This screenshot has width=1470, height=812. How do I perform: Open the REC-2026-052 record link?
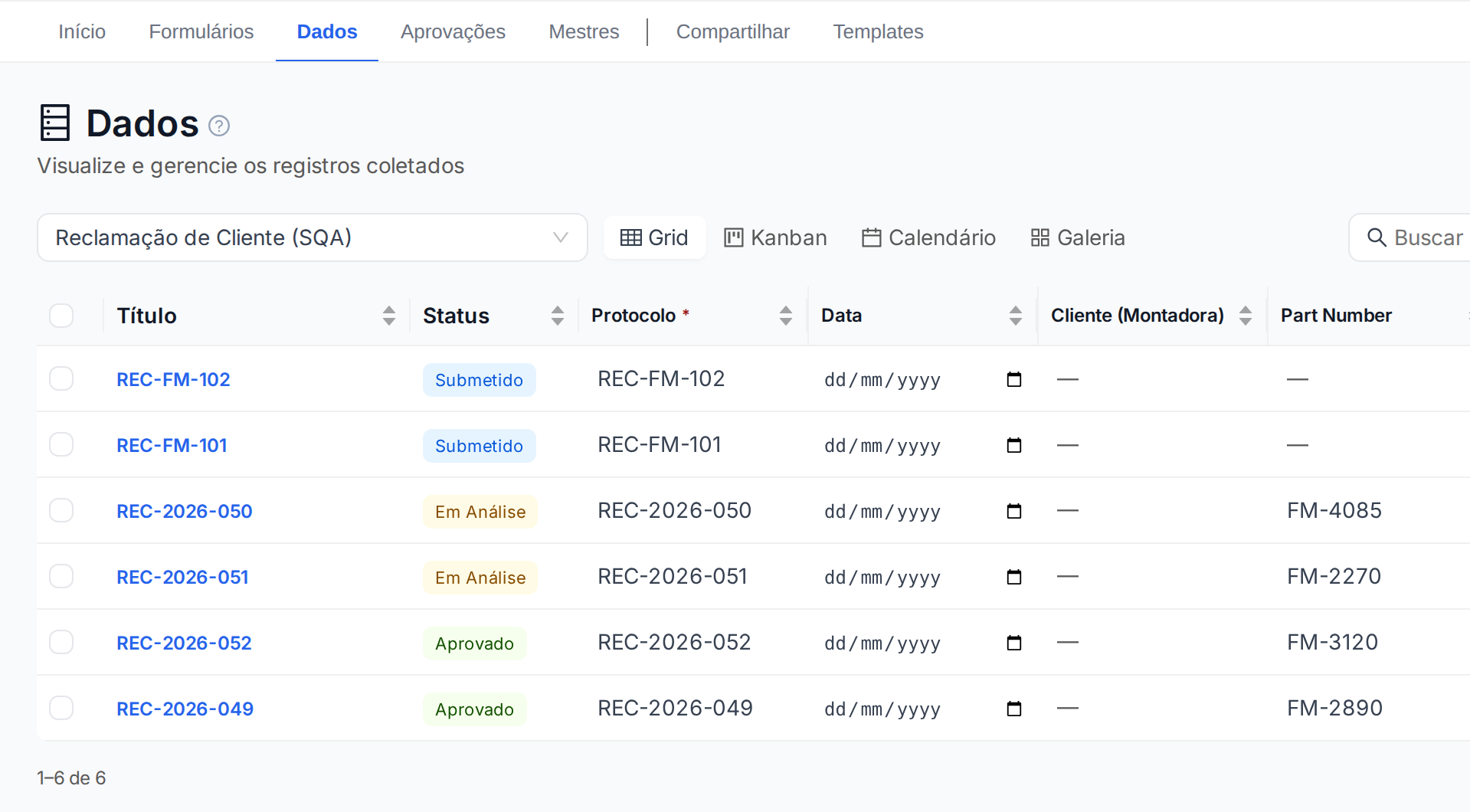pos(184,643)
